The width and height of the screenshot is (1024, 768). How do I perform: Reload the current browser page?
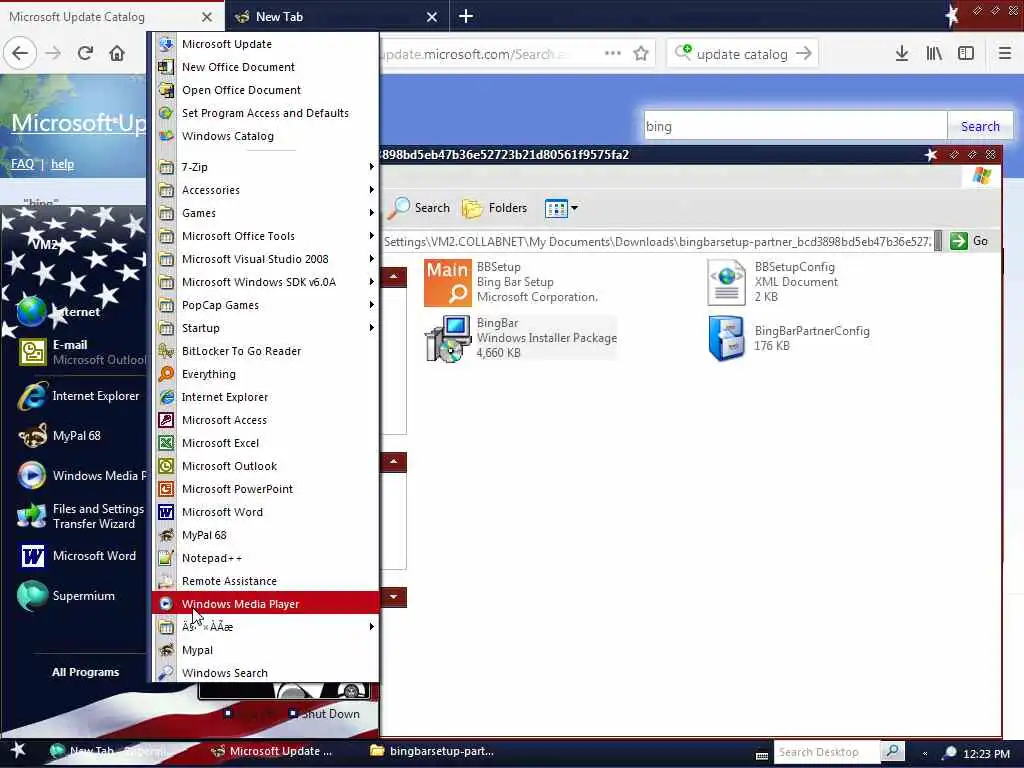pos(85,53)
